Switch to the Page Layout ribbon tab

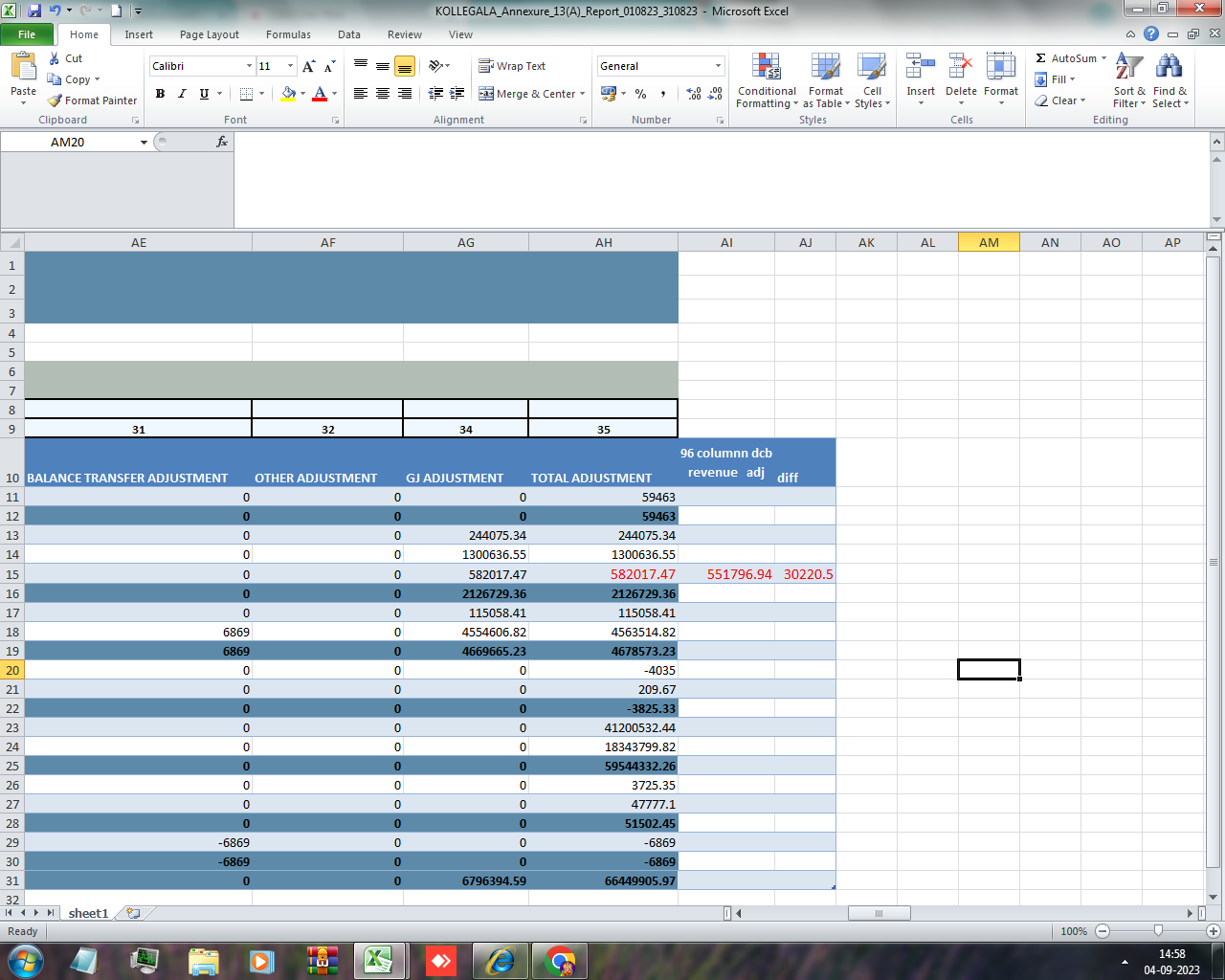[209, 34]
